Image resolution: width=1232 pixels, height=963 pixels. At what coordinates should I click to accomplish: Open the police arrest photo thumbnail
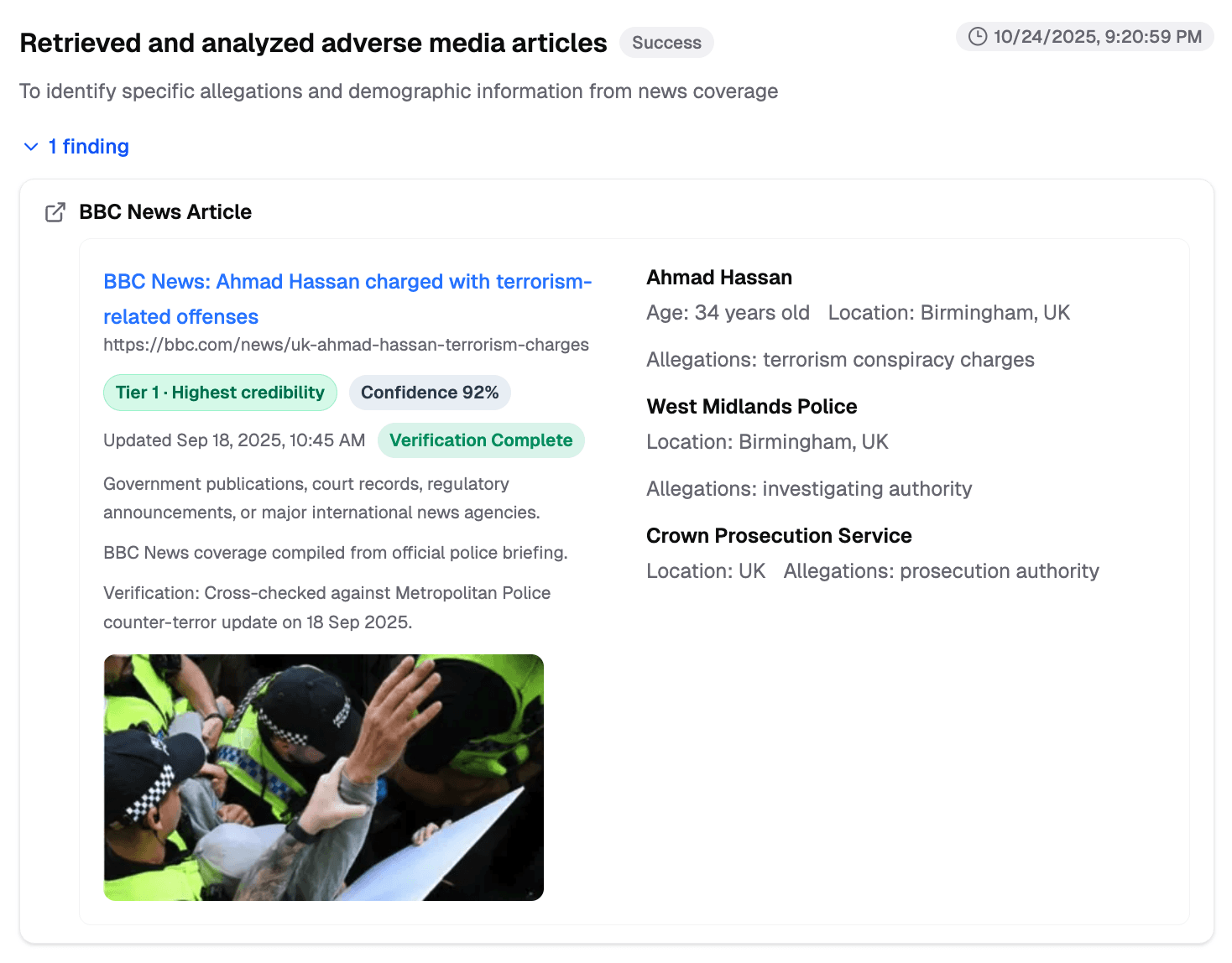(x=324, y=778)
